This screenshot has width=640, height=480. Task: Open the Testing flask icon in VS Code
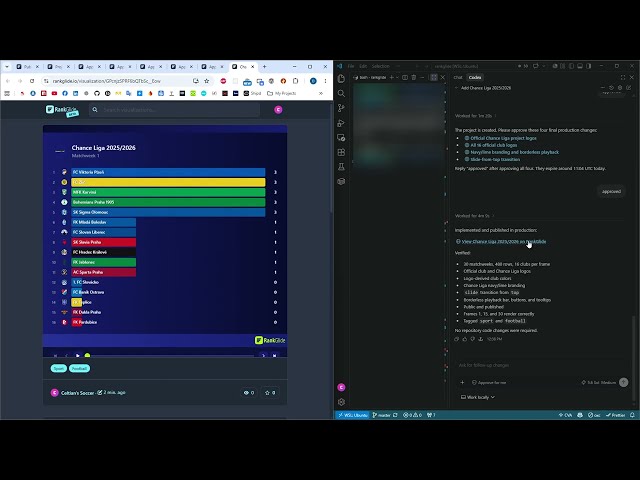[341, 167]
